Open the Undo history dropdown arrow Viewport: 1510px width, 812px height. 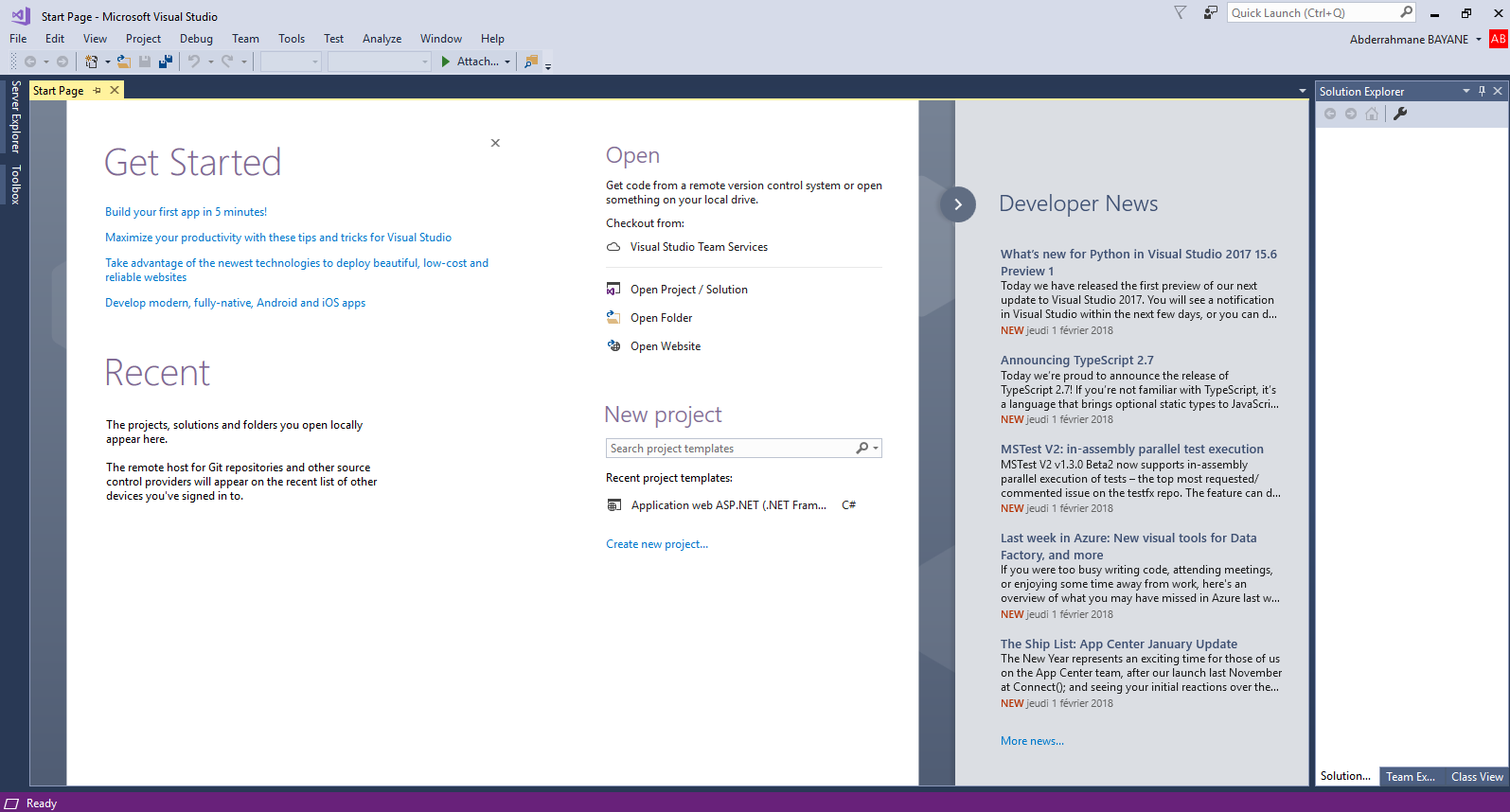pyautogui.click(x=210, y=62)
